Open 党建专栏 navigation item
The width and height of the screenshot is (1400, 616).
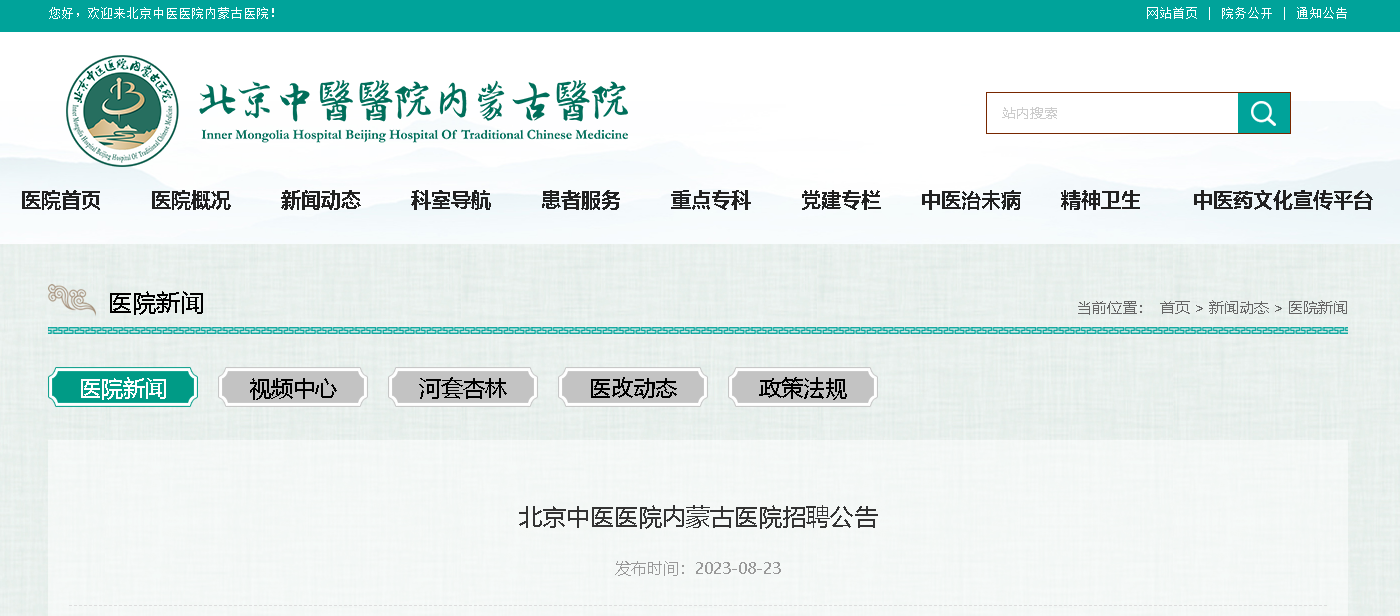[x=841, y=200]
